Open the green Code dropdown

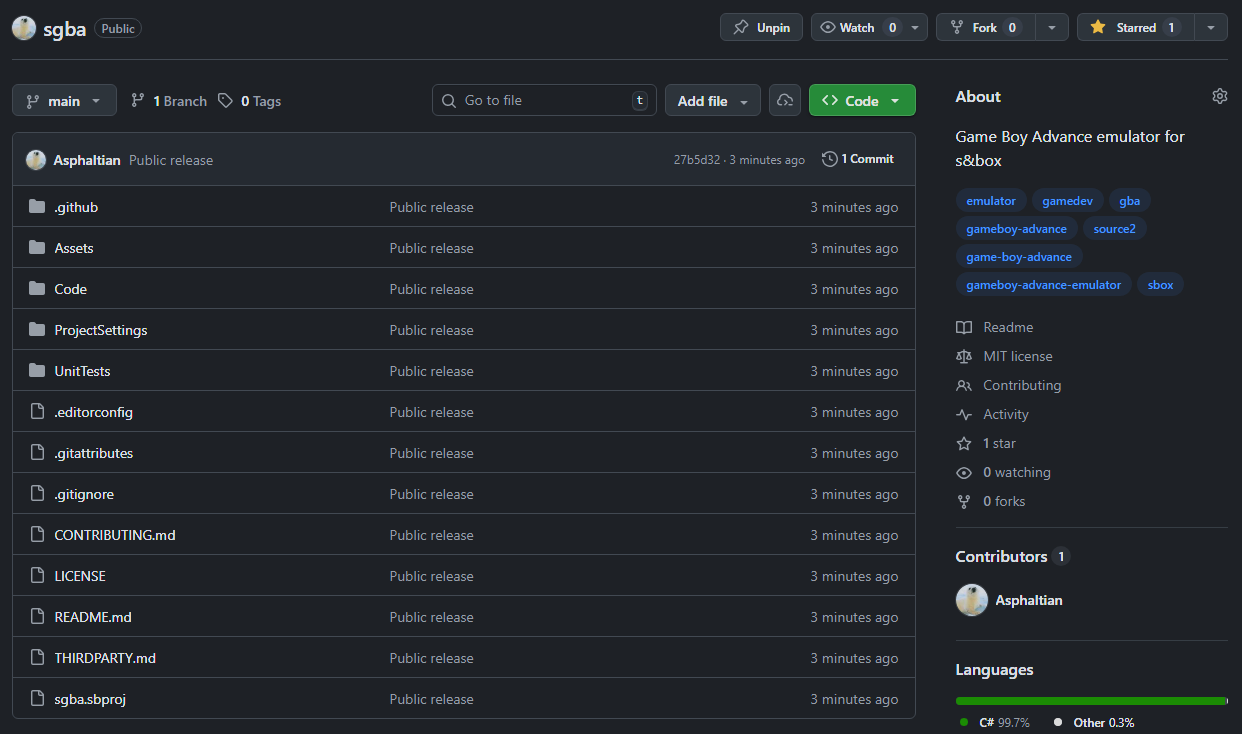pos(861,101)
